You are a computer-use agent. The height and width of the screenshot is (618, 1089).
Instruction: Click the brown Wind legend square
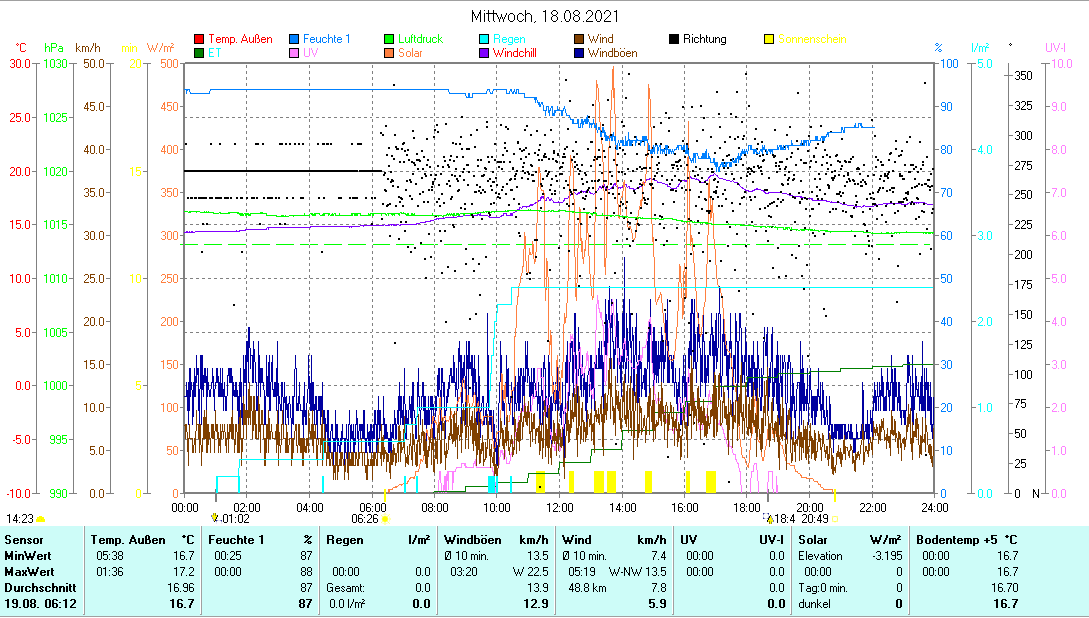(x=579, y=40)
